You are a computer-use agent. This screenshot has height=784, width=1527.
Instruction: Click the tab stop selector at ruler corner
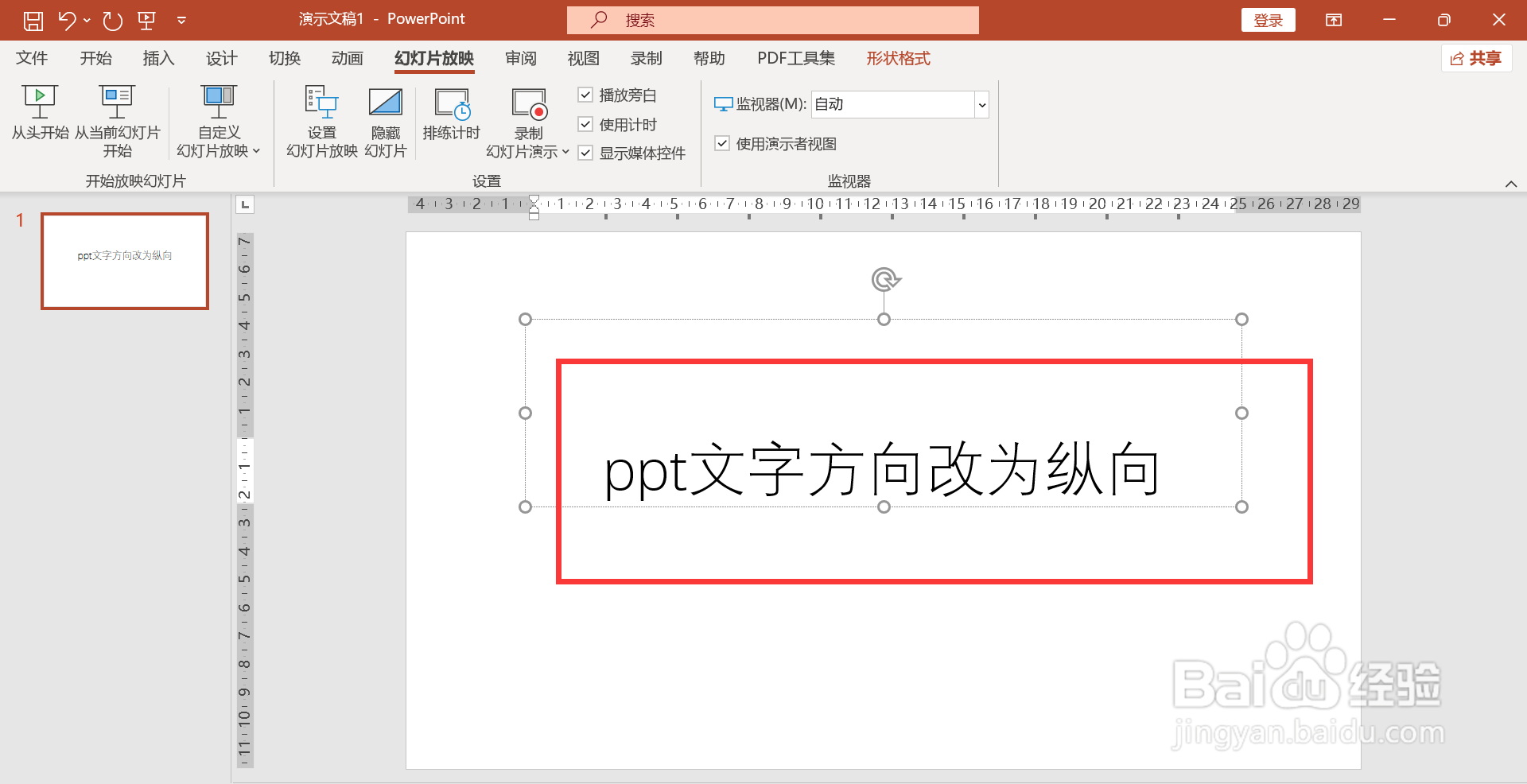[x=245, y=204]
